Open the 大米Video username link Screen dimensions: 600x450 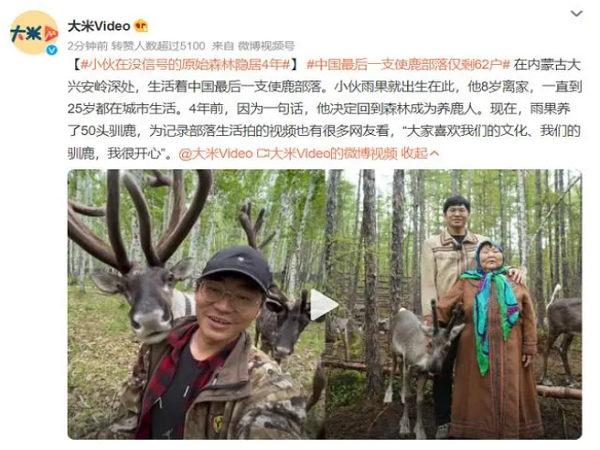click(x=99, y=26)
